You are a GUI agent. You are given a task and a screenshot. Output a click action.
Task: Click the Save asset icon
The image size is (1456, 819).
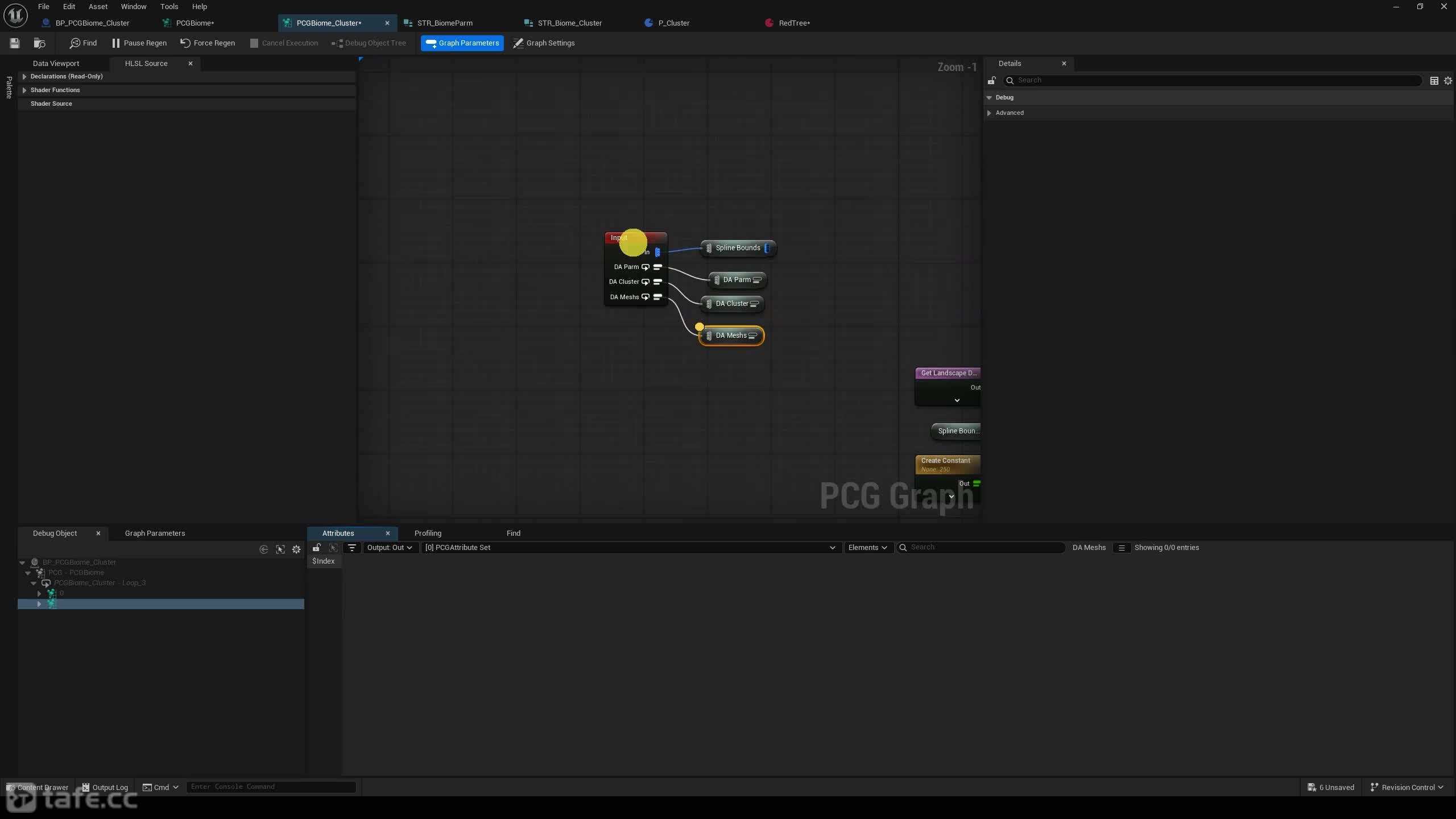15,43
